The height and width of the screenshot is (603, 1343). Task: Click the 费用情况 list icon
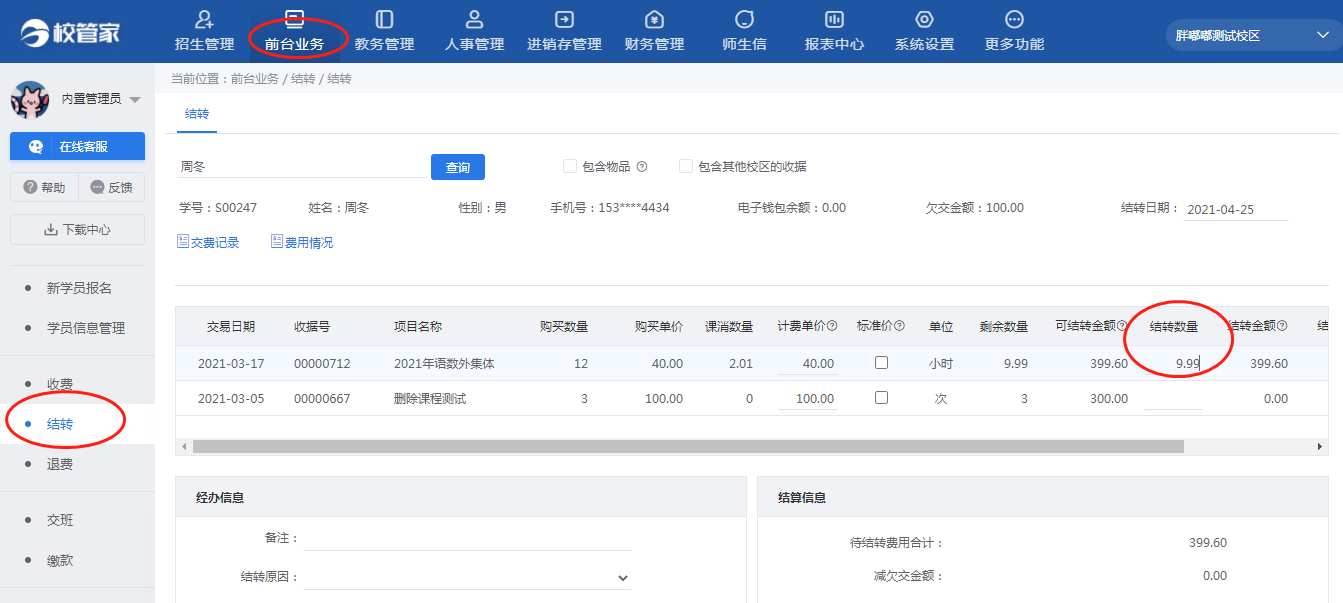click(277, 241)
